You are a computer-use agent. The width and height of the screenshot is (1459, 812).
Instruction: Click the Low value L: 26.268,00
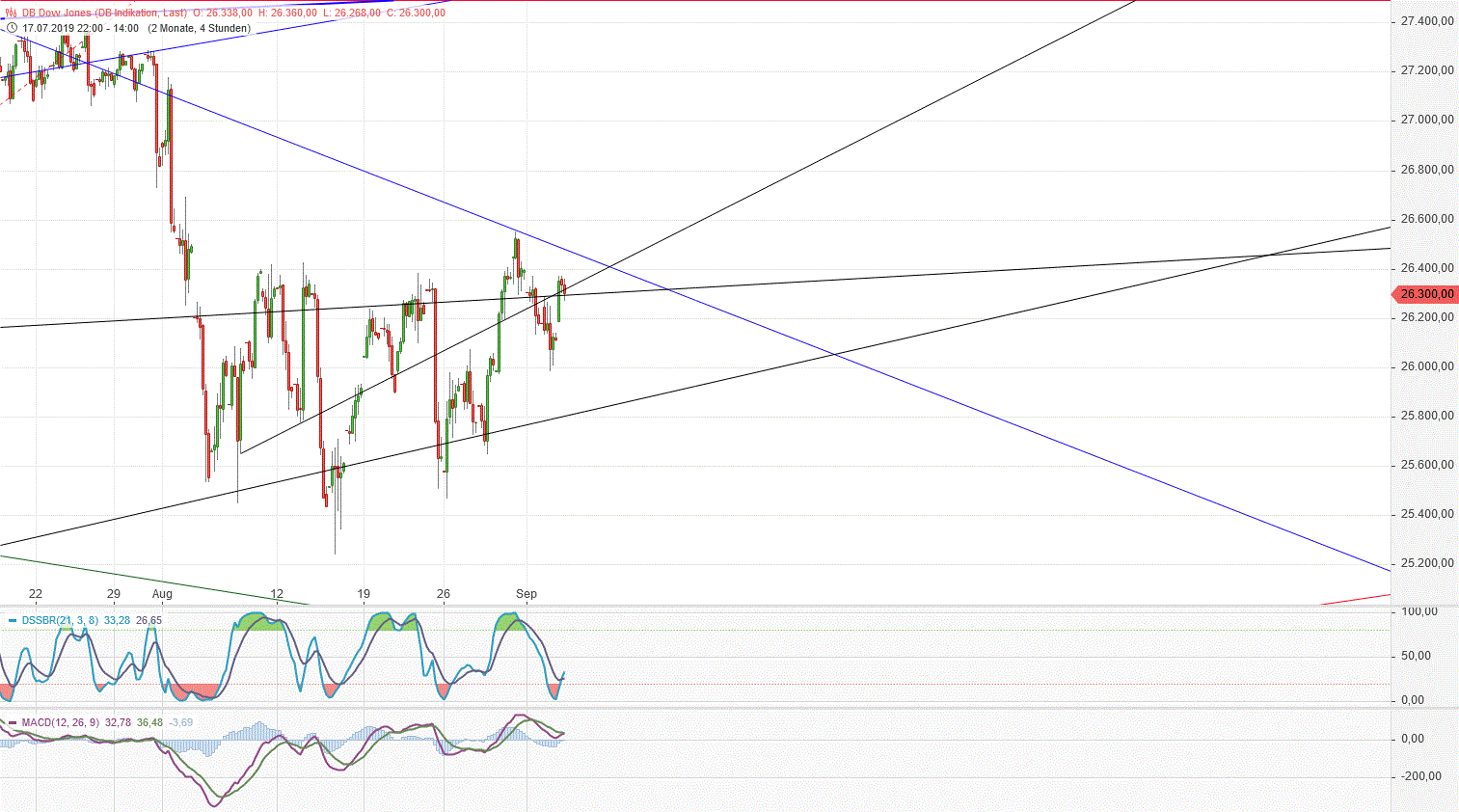tap(353, 14)
